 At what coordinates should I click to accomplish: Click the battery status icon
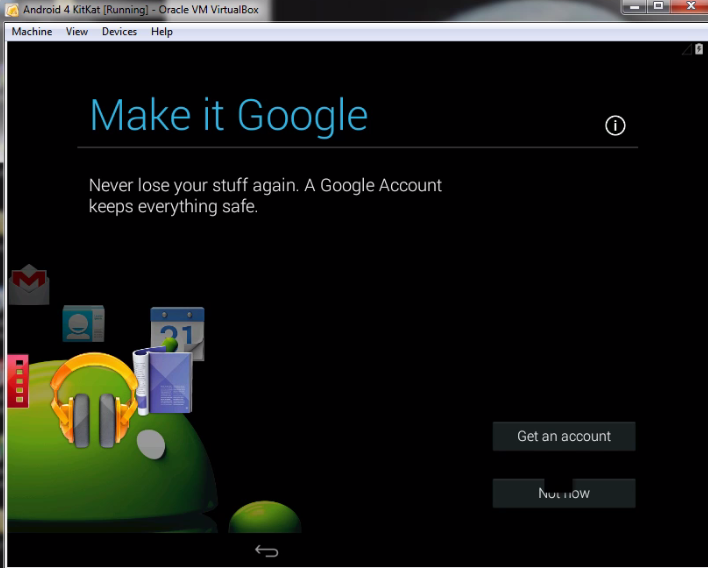point(699,49)
